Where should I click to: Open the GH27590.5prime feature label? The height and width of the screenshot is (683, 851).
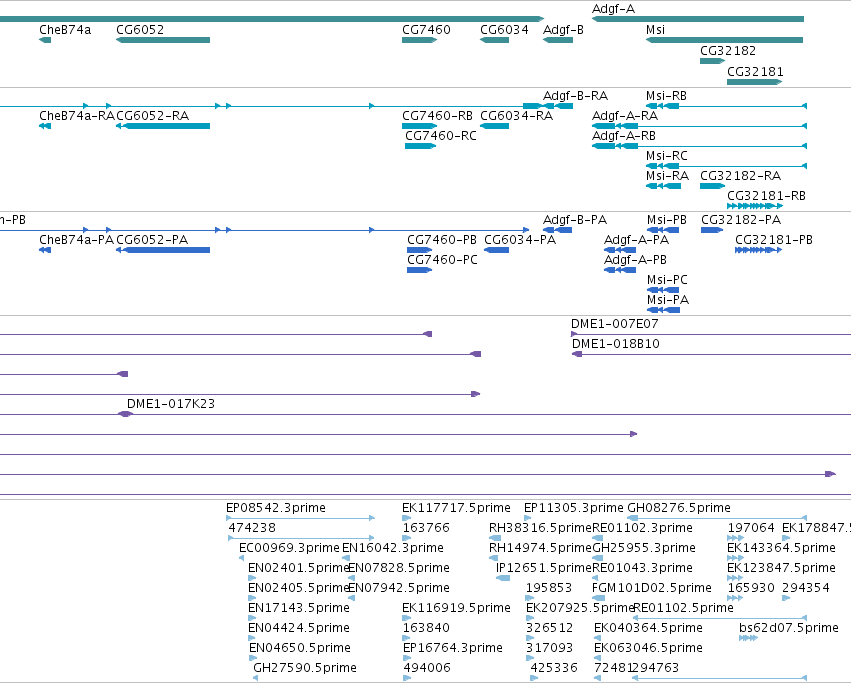pyautogui.click(x=305, y=668)
